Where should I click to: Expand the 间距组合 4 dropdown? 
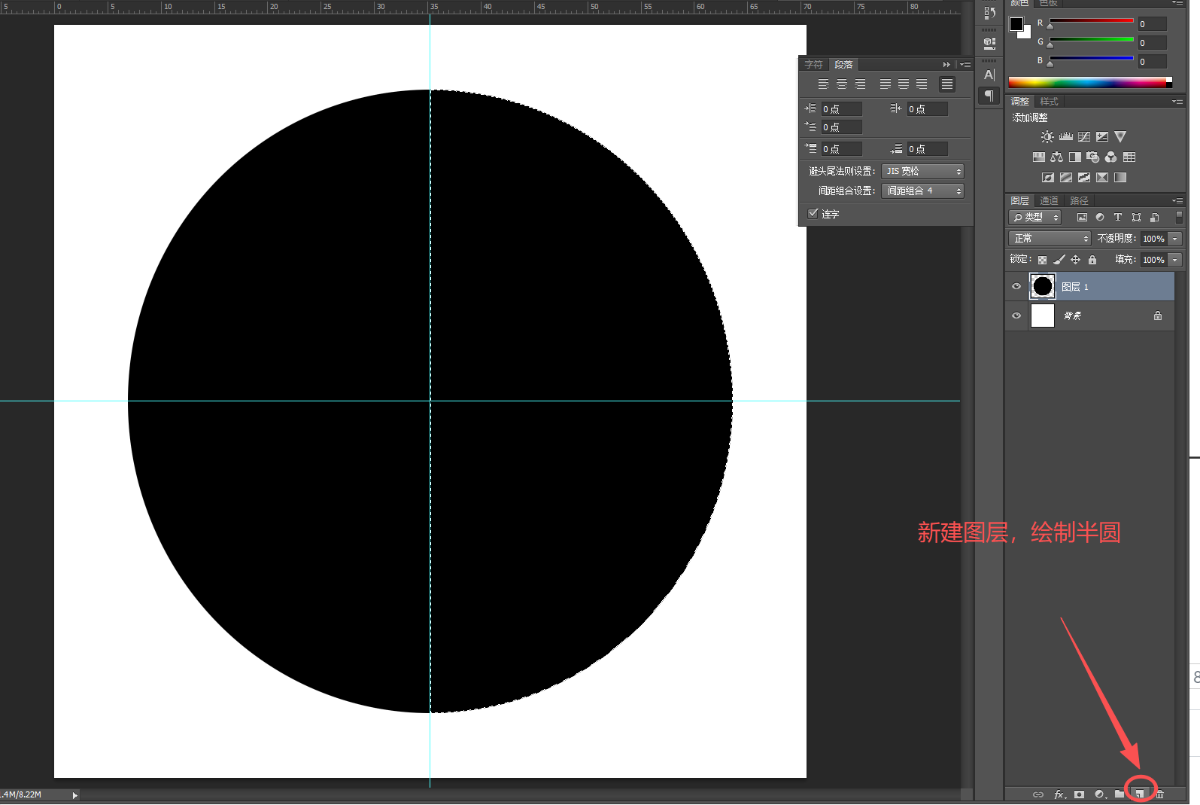coord(923,191)
